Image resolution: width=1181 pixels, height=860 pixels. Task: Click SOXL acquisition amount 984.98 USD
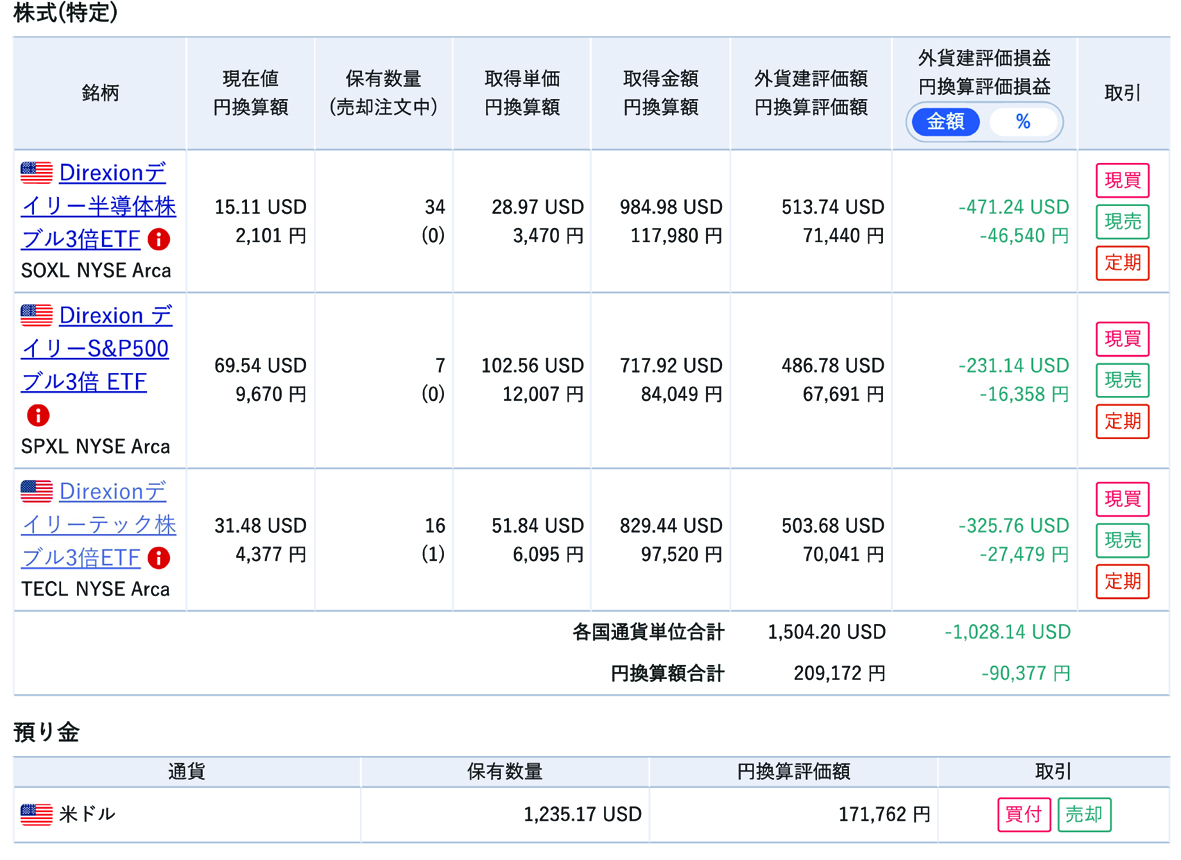click(x=670, y=207)
